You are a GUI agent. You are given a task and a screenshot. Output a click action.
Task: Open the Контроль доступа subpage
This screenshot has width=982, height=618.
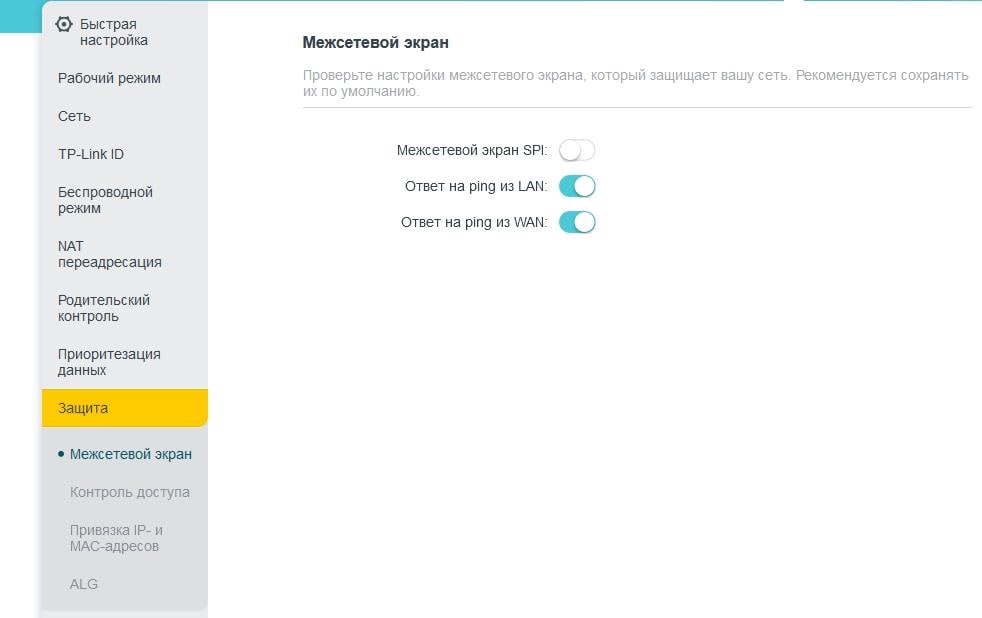130,492
